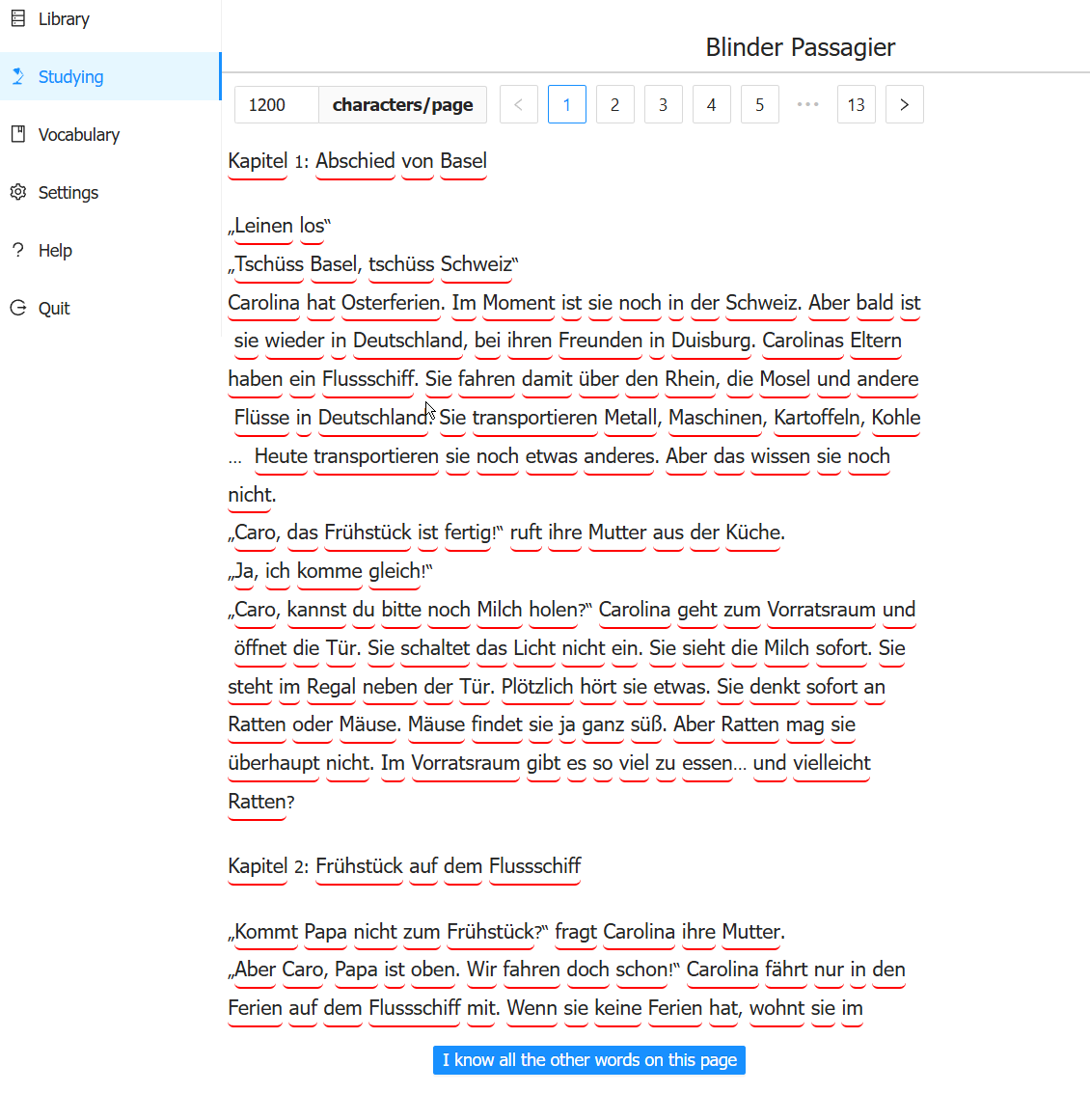
Task: Click the word 'Schweiz' after 'tschüss'
Action: pos(477,264)
